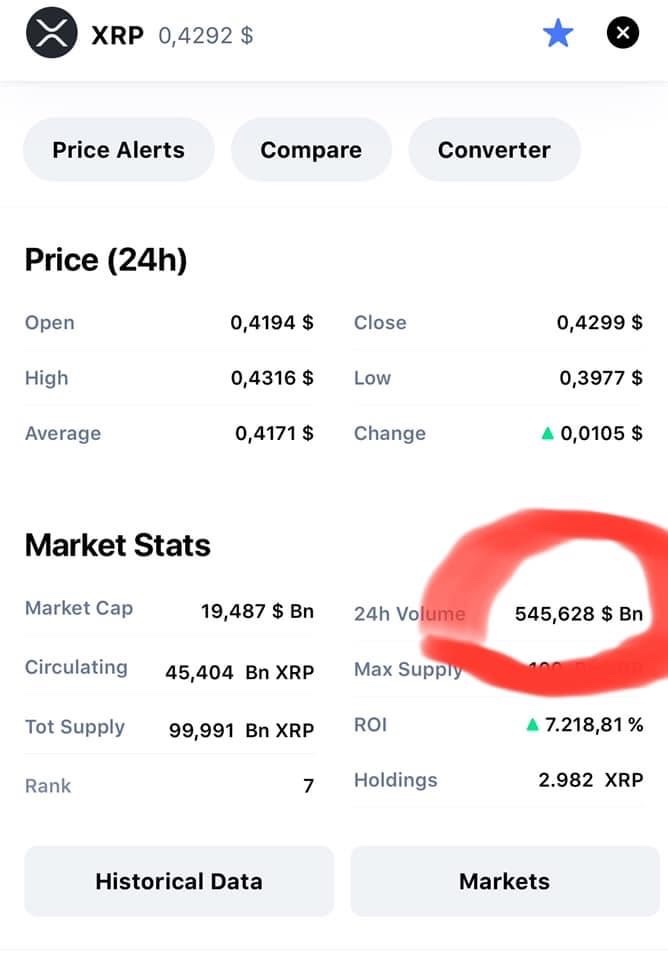Select the High price value
The image size is (668, 960).
(272, 378)
